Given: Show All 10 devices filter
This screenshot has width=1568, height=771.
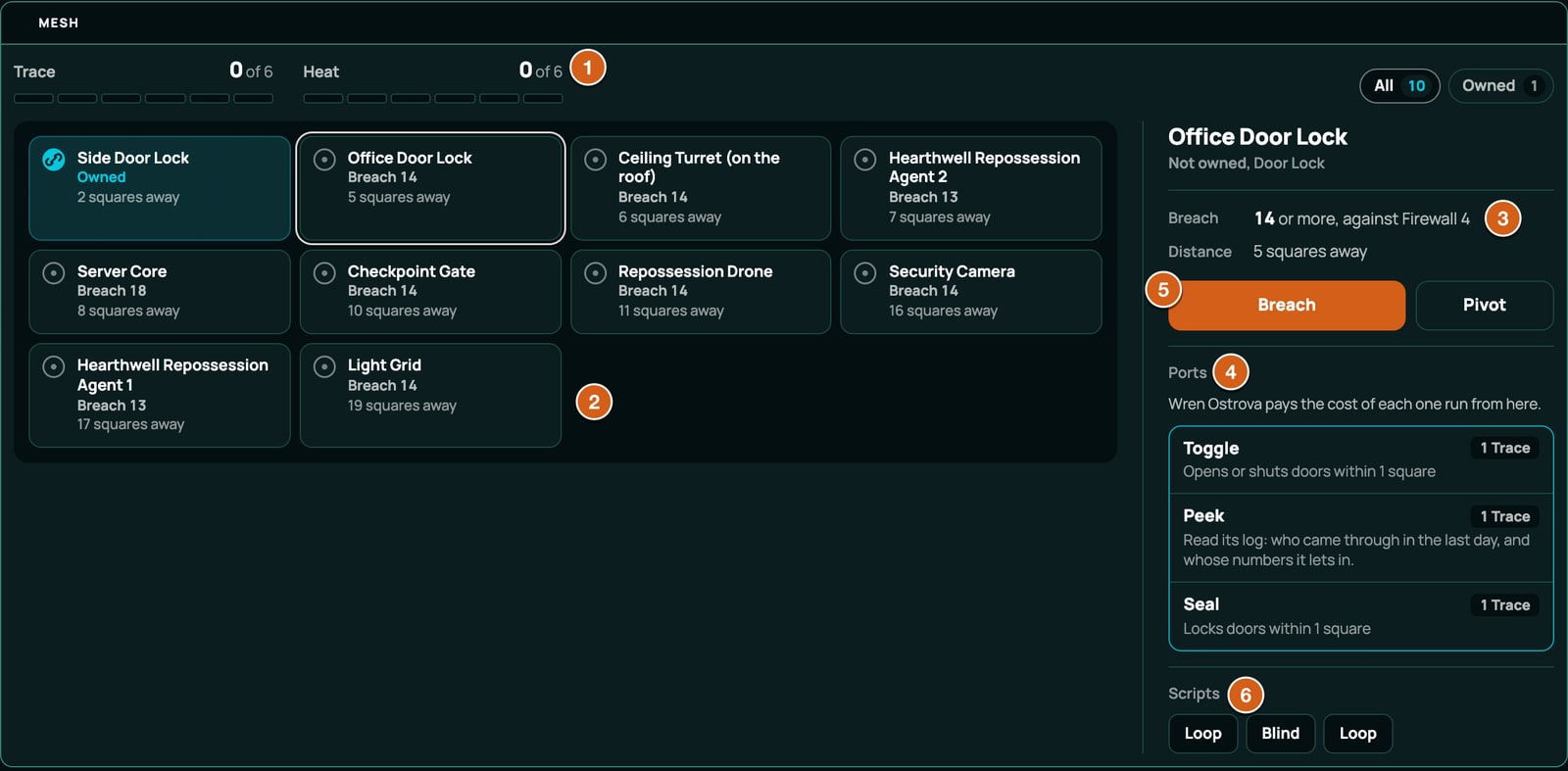Looking at the screenshot, I should (1399, 85).
